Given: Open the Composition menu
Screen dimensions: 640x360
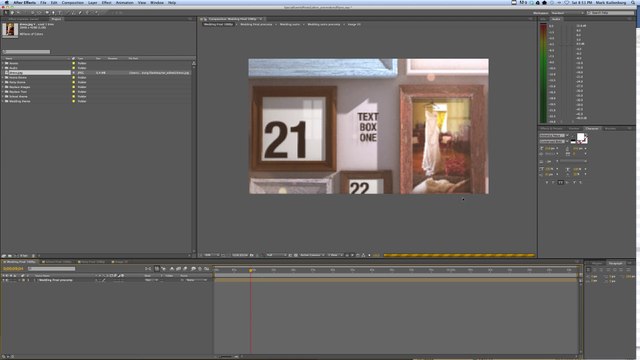Looking at the screenshot, I should (73, 2).
